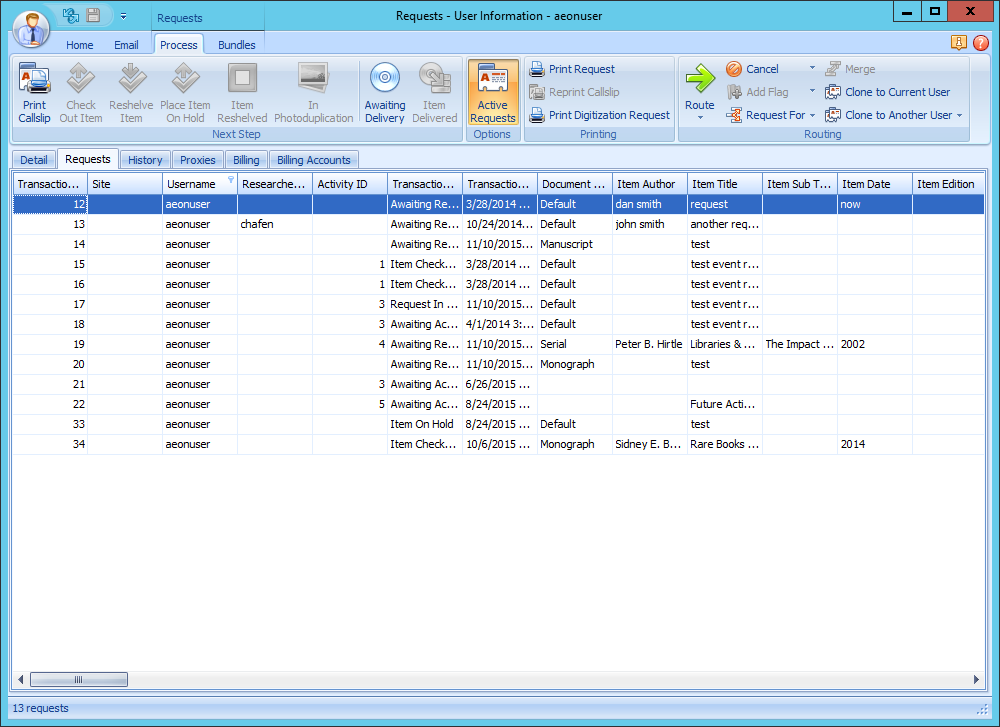Switch to the History tab
Image resolution: width=1000 pixels, height=727 pixels.
(x=145, y=160)
